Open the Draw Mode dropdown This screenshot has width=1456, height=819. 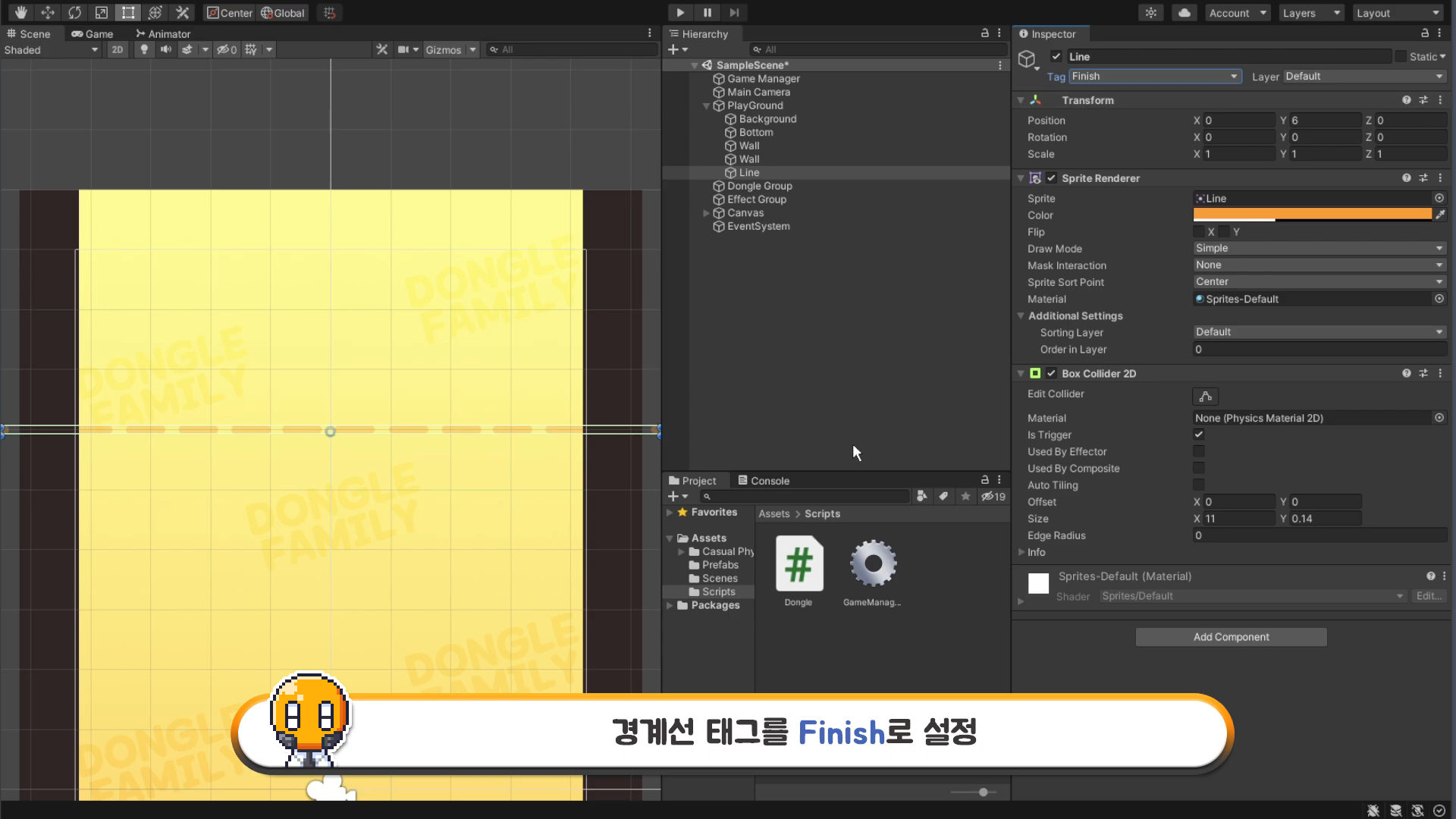(1319, 249)
